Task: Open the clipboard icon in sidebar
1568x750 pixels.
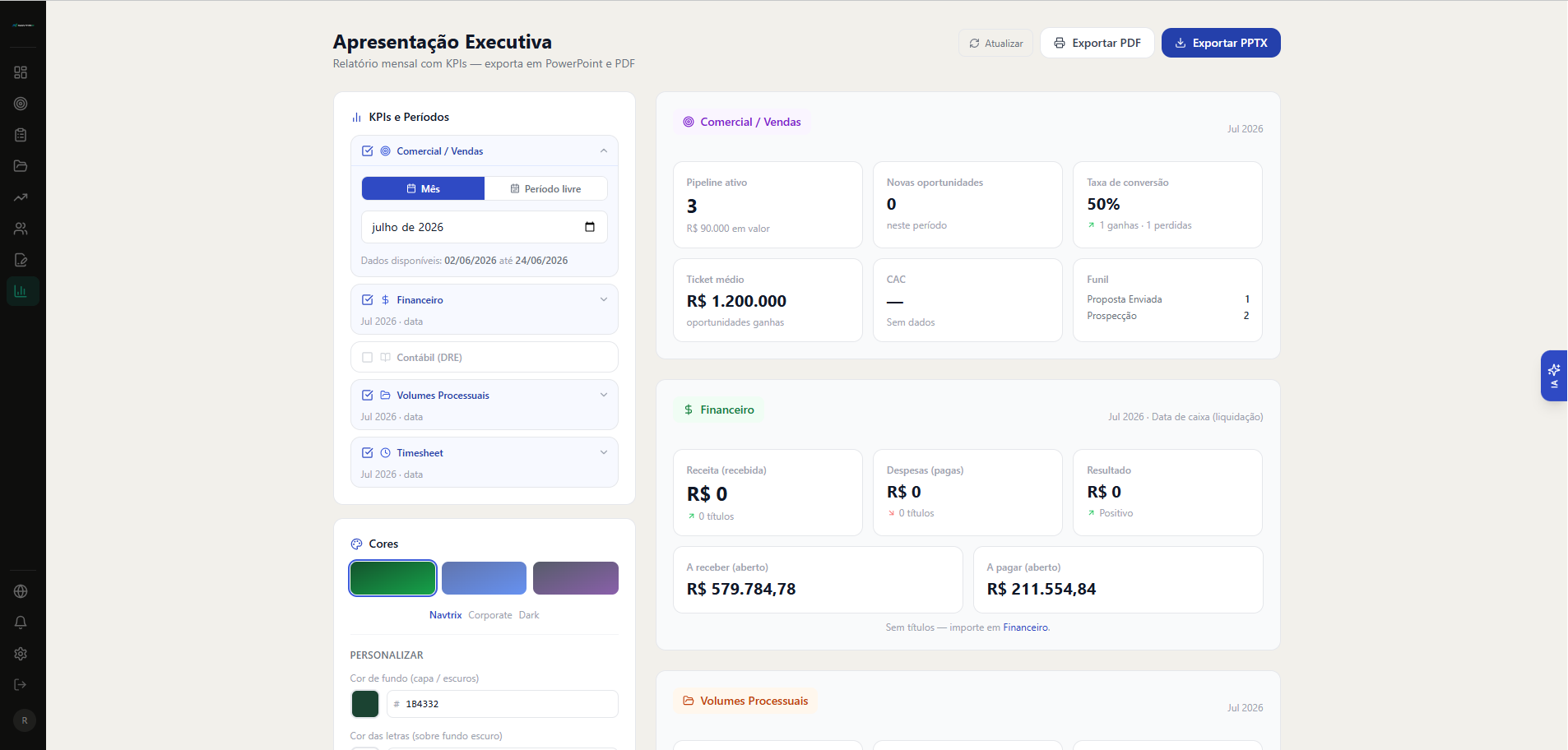Action: click(x=21, y=135)
